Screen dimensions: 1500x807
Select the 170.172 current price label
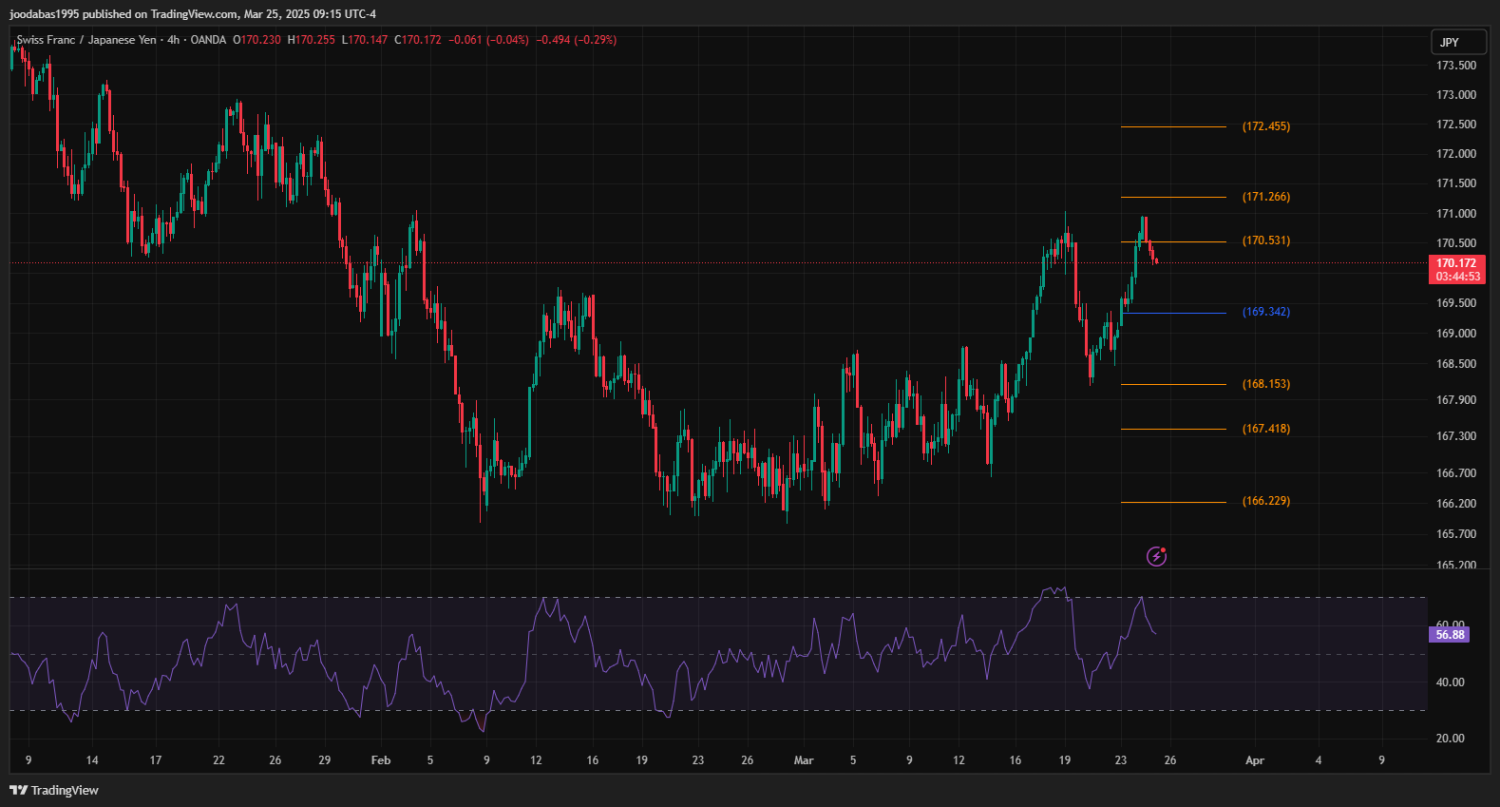pos(1457,262)
